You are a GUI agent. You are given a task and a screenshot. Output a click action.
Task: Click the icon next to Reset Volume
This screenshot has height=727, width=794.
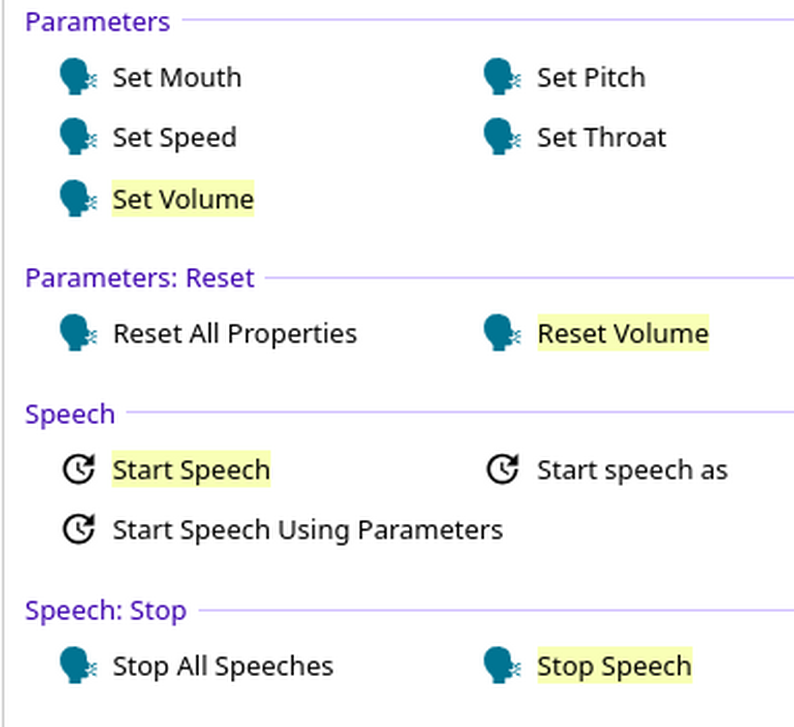[x=501, y=333]
